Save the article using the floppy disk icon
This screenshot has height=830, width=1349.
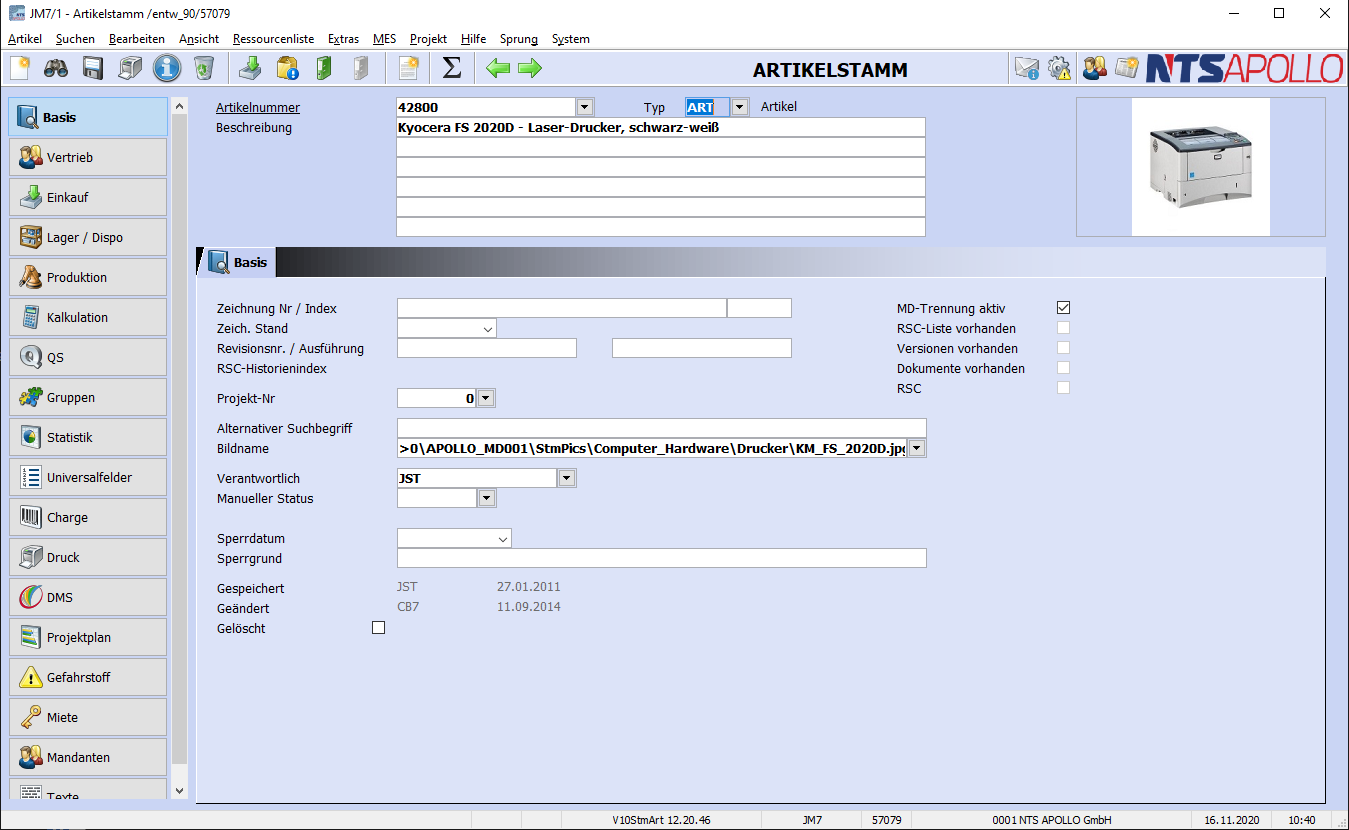pyautogui.click(x=93, y=68)
